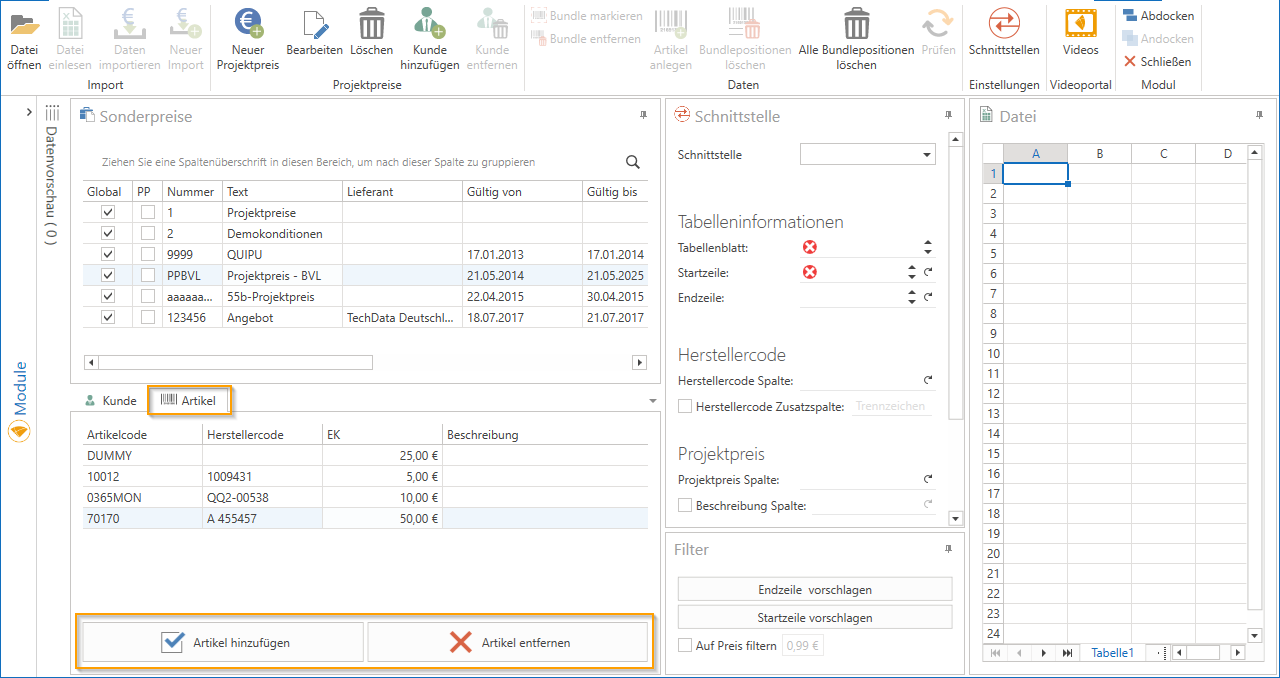Open Schnittstellen settings icon
The image size is (1280, 678).
1003,24
